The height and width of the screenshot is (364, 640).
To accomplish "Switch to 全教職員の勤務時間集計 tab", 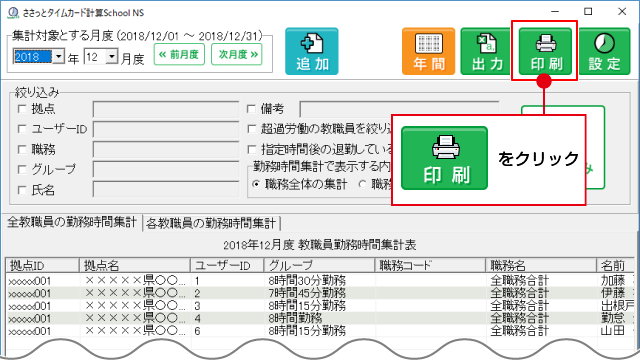I will click(72, 222).
